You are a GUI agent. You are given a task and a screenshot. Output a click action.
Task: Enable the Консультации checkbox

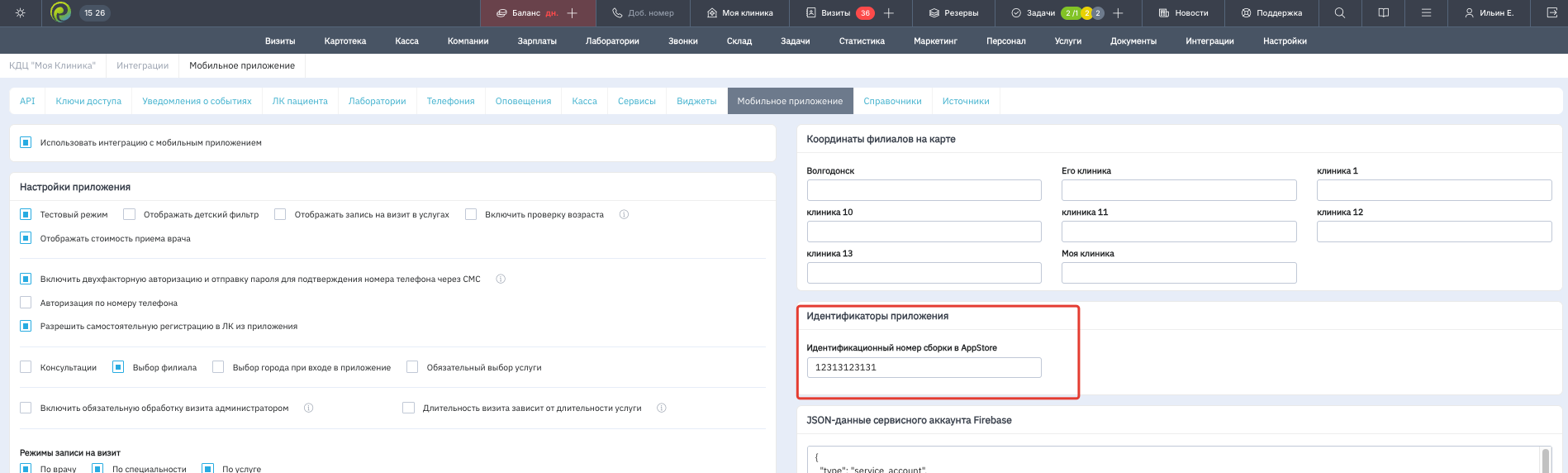[x=26, y=367]
